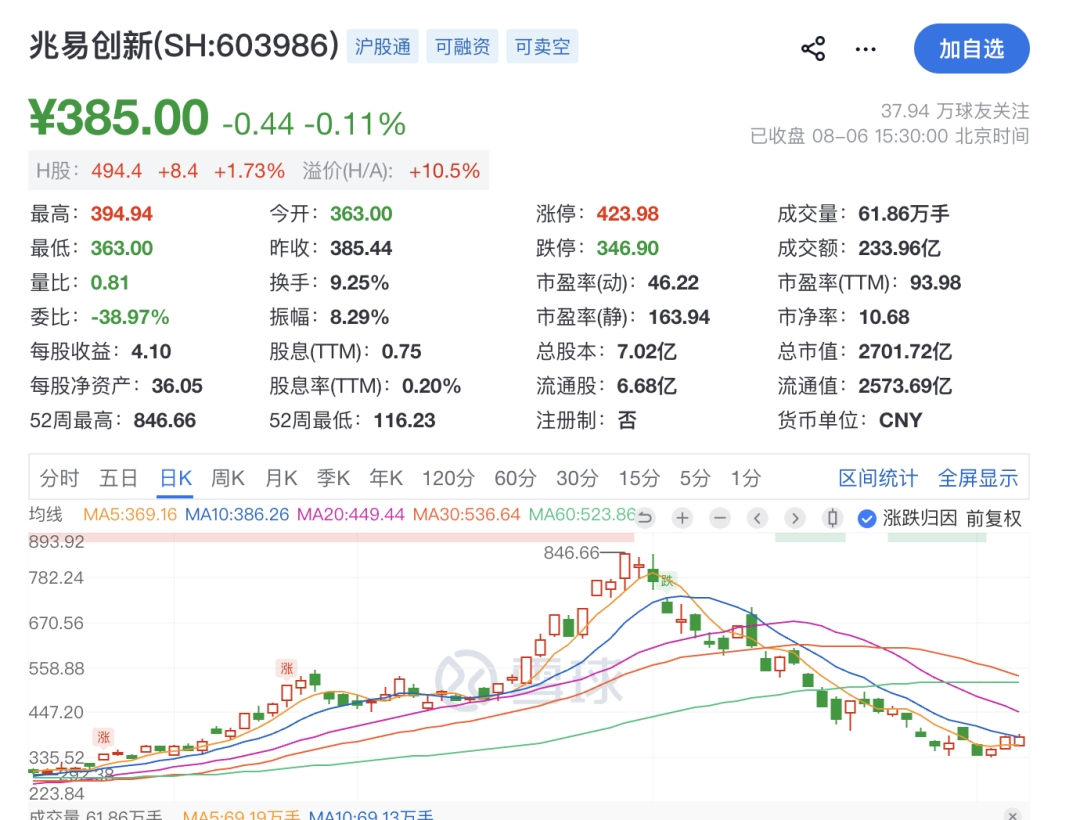Click the 涨停 value 423.98
This screenshot has height=820, width=1080.
(x=627, y=213)
